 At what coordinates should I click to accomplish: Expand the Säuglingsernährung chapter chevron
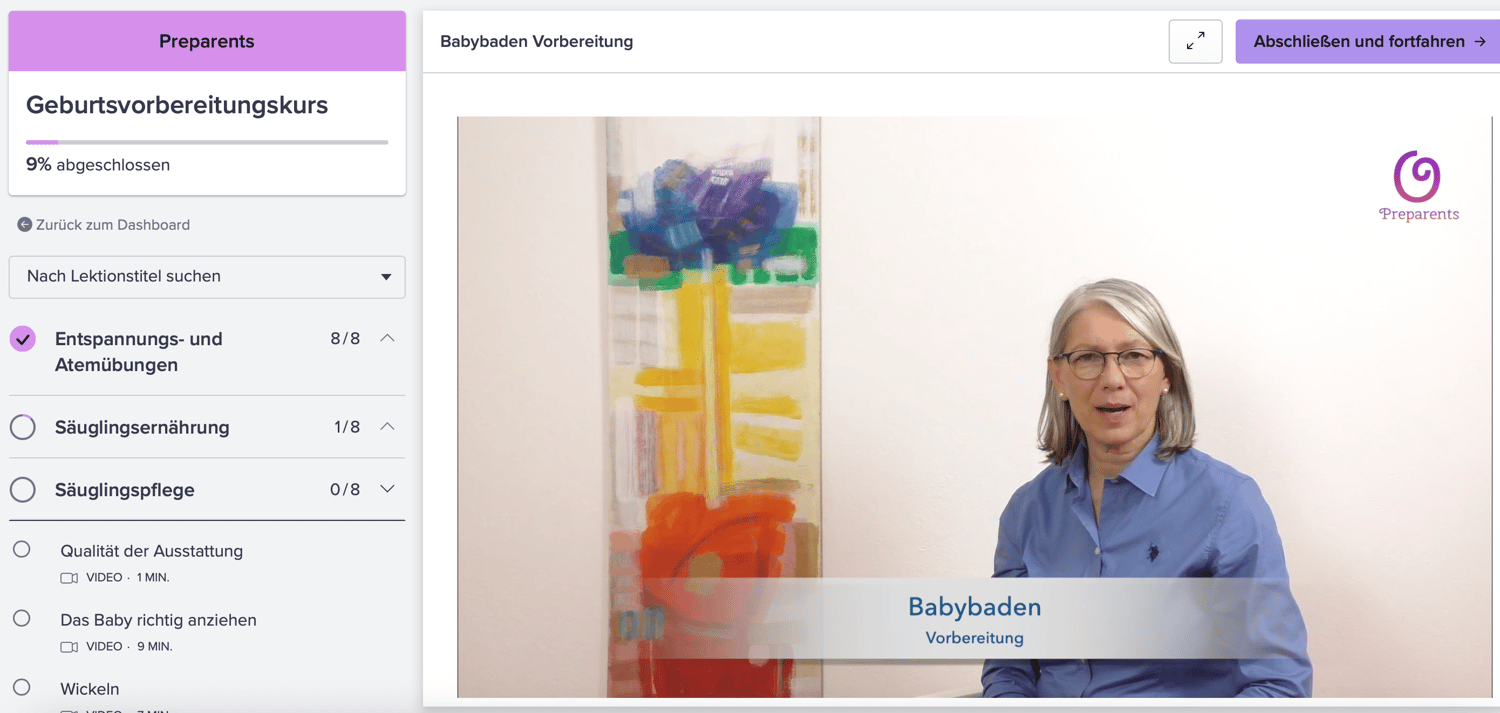[388, 427]
